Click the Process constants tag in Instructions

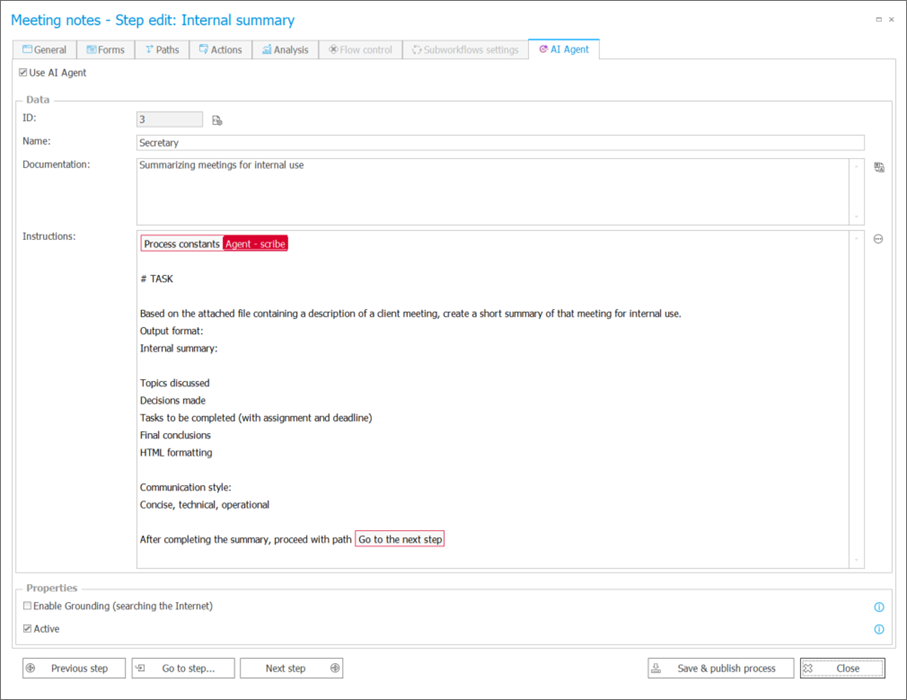(181, 244)
